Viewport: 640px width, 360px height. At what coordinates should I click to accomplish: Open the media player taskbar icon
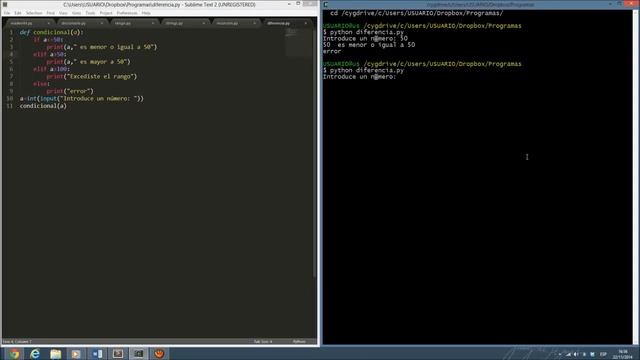click(76, 353)
